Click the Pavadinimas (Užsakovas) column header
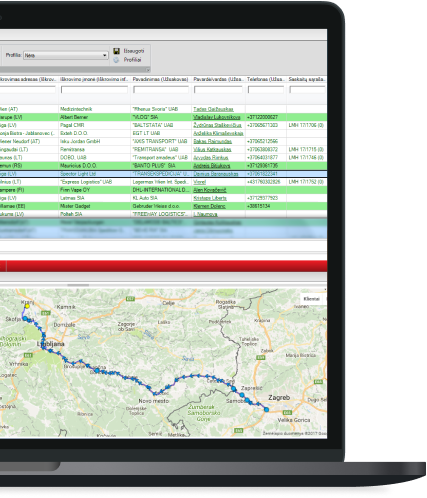The width and height of the screenshot is (427, 498). (x=161, y=79)
